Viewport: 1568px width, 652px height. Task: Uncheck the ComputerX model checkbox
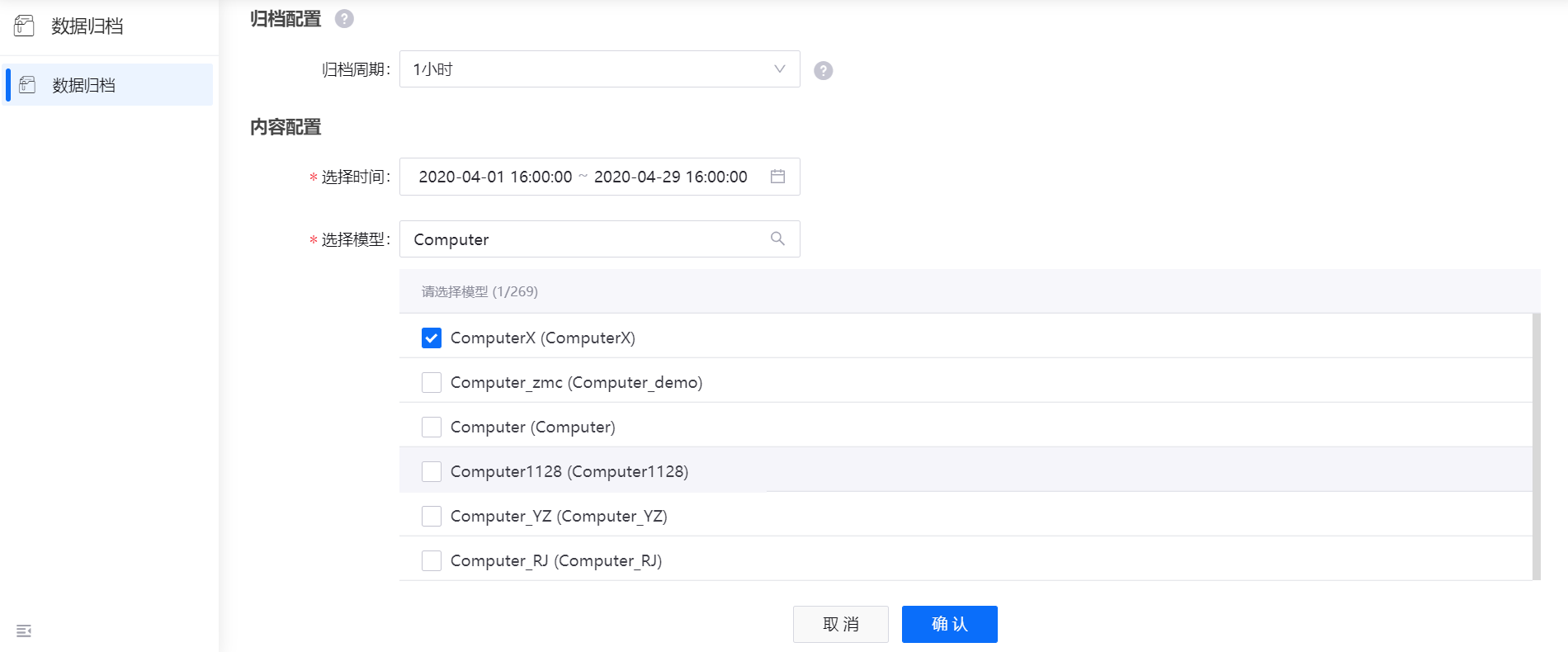coord(432,338)
